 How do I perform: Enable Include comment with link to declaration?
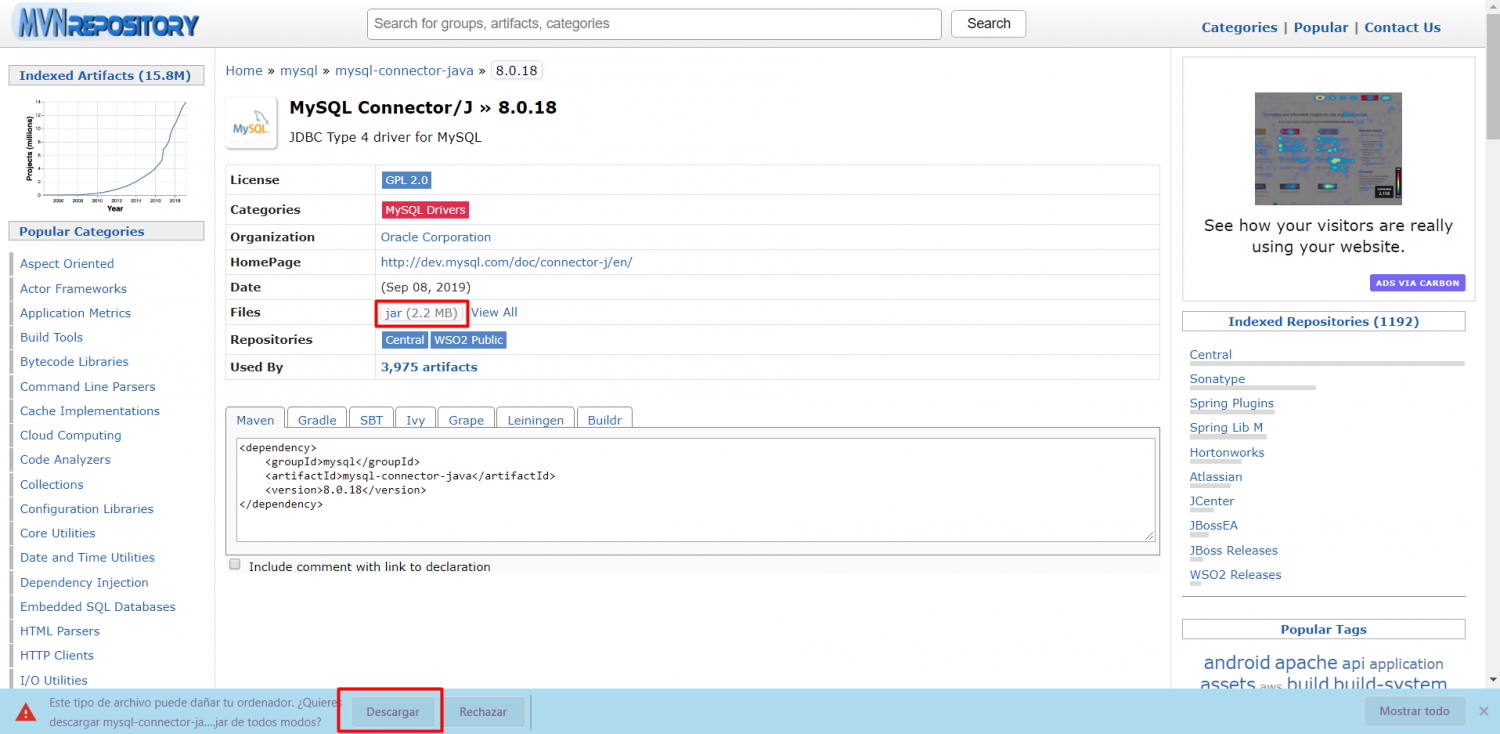235,565
